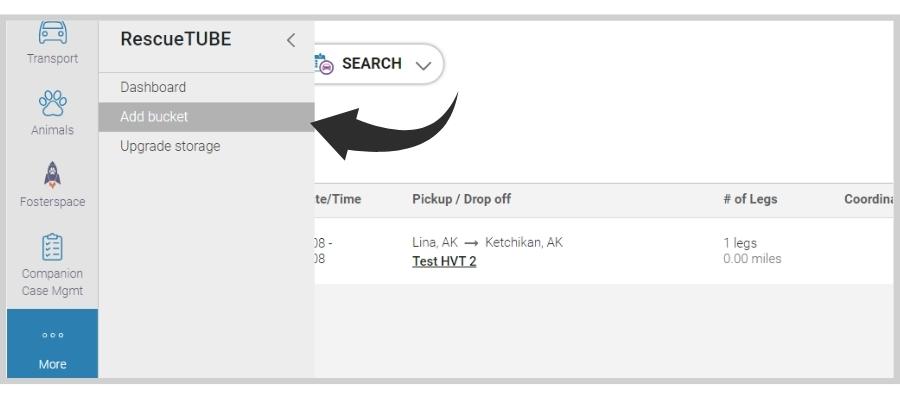This screenshot has height=400, width=900.
Task: Click the SEARCH label in the pill
Action: coord(371,63)
